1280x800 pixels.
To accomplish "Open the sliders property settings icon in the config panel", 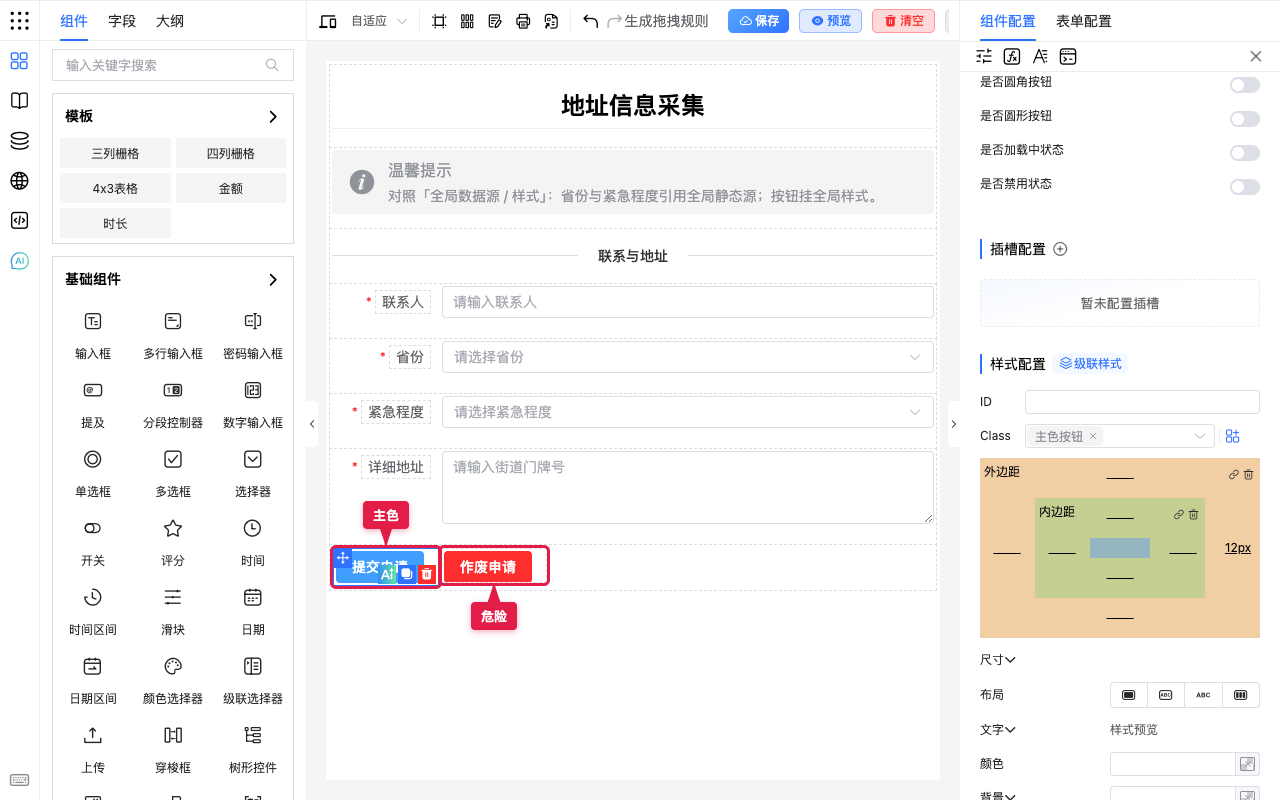I will tap(984, 56).
